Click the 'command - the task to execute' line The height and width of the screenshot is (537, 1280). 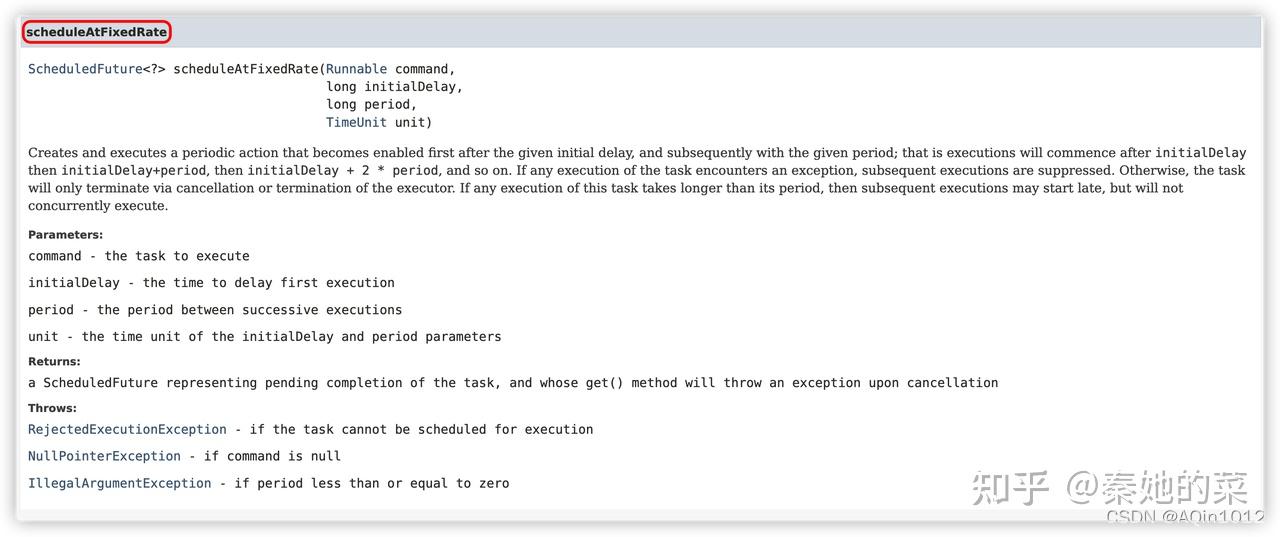click(x=139, y=256)
